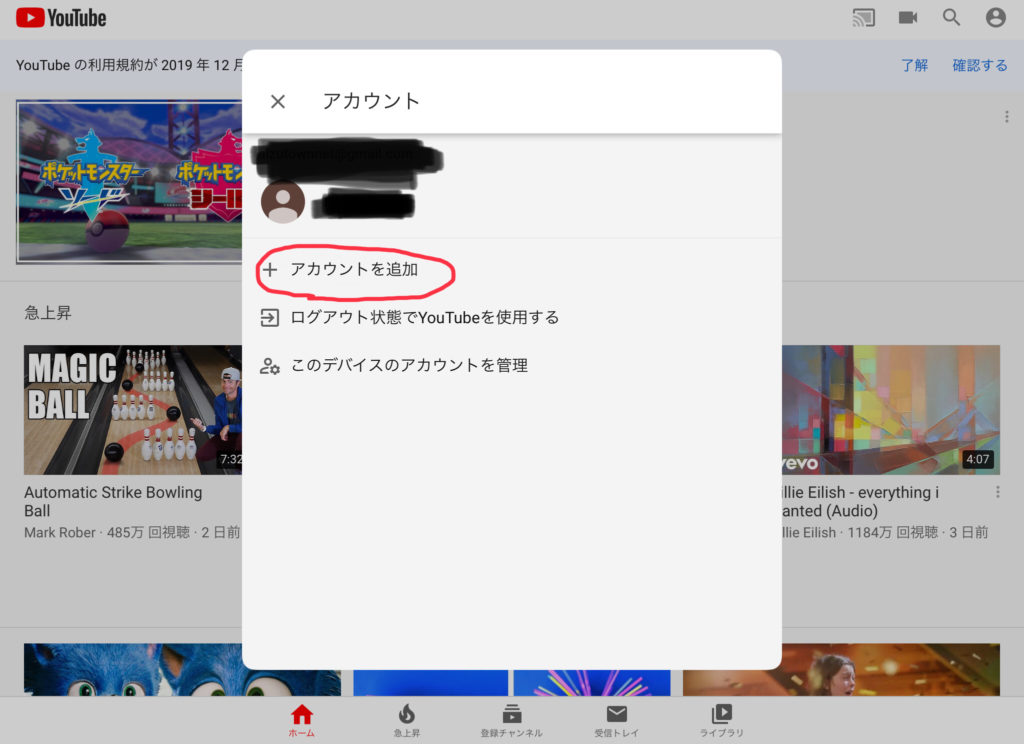Tap the account profile icon in header
The height and width of the screenshot is (744, 1024).
995,18
